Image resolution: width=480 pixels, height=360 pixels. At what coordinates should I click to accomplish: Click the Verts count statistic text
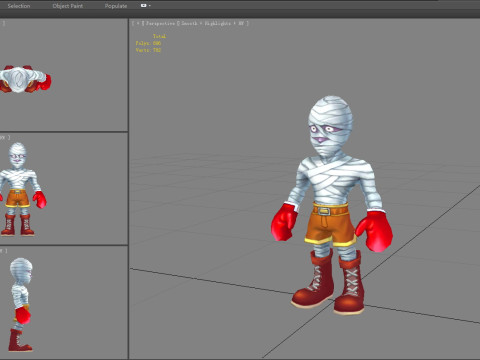pos(148,50)
